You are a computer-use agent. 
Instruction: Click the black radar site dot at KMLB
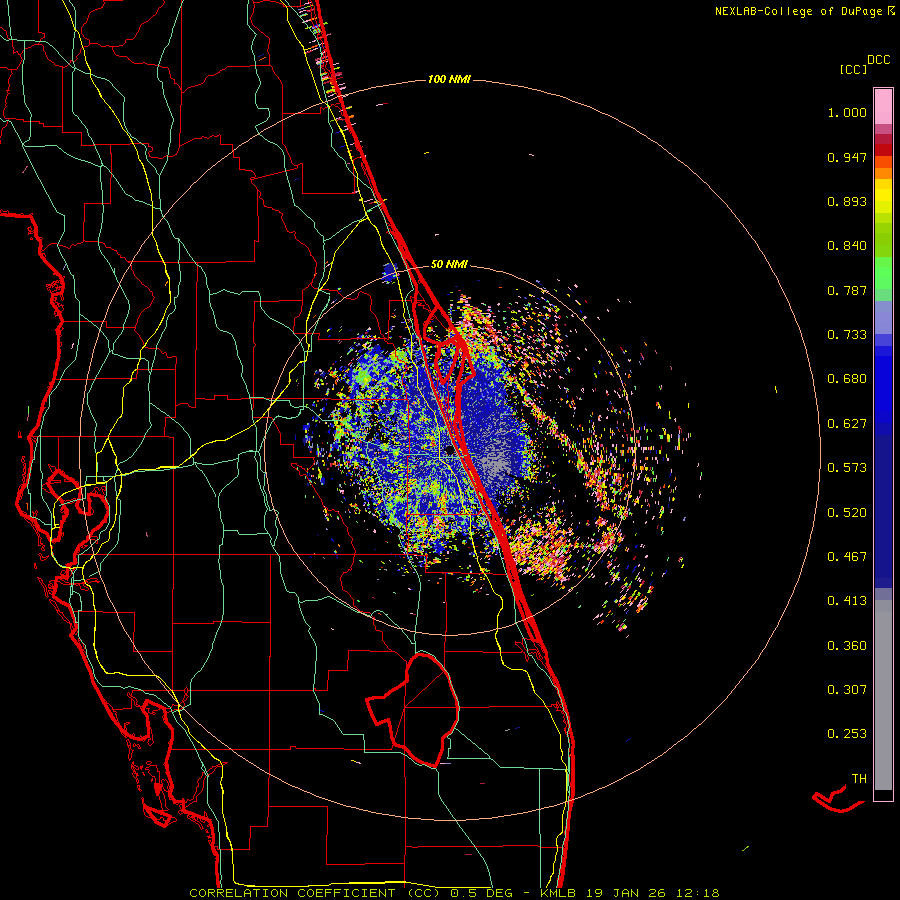point(450,451)
